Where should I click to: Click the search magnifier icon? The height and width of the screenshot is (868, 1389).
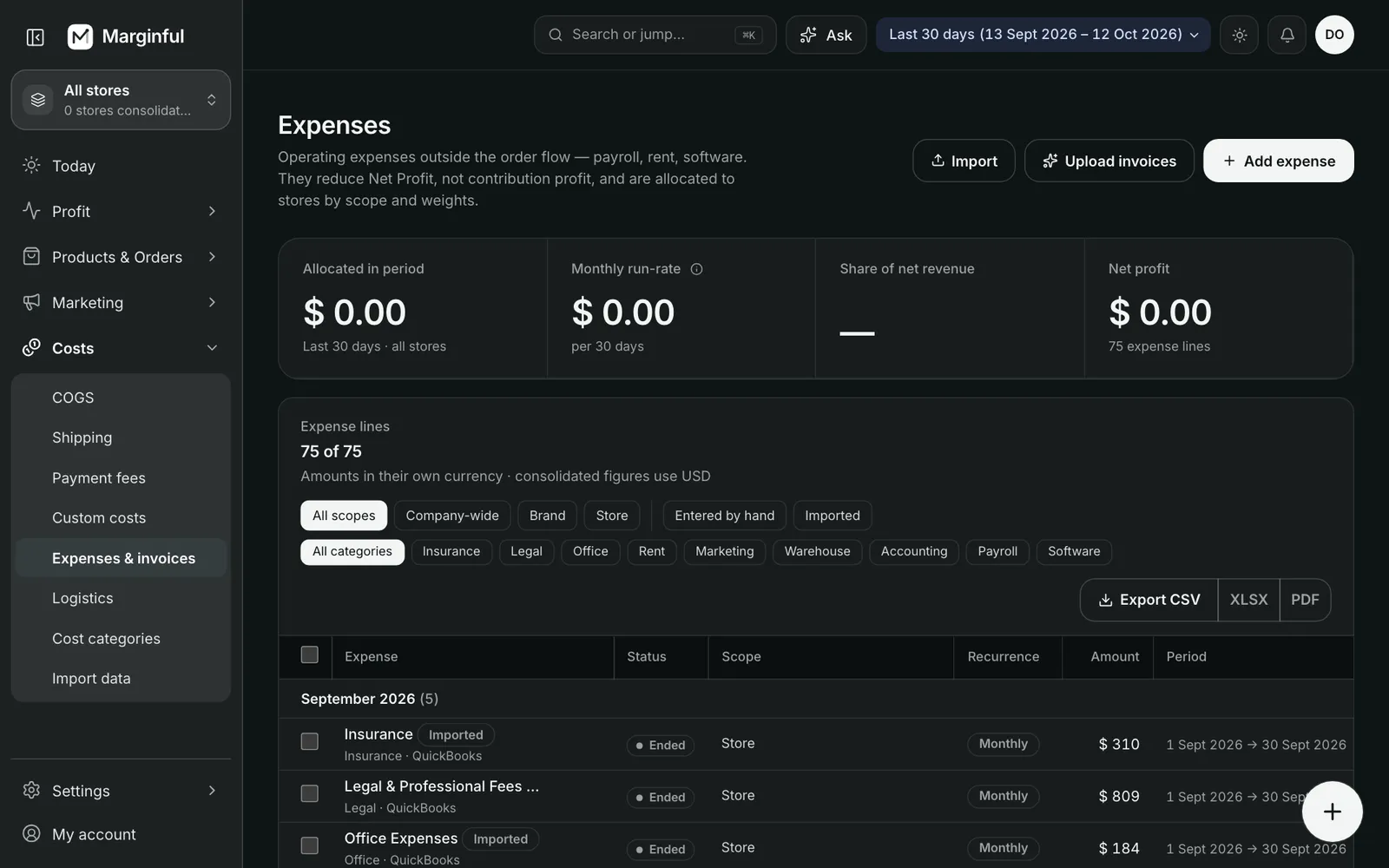pos(556,35)
